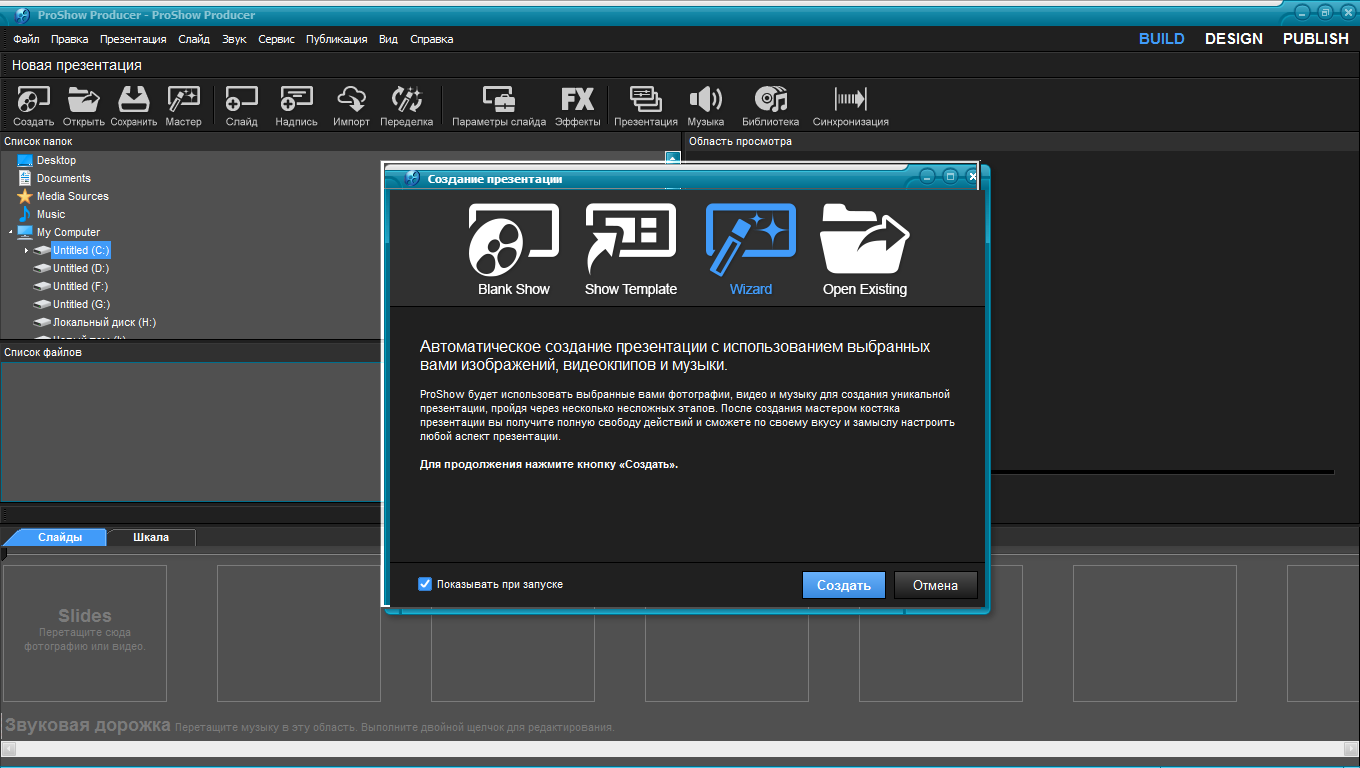Add a slide with the Слайд icon

[241, 106]
